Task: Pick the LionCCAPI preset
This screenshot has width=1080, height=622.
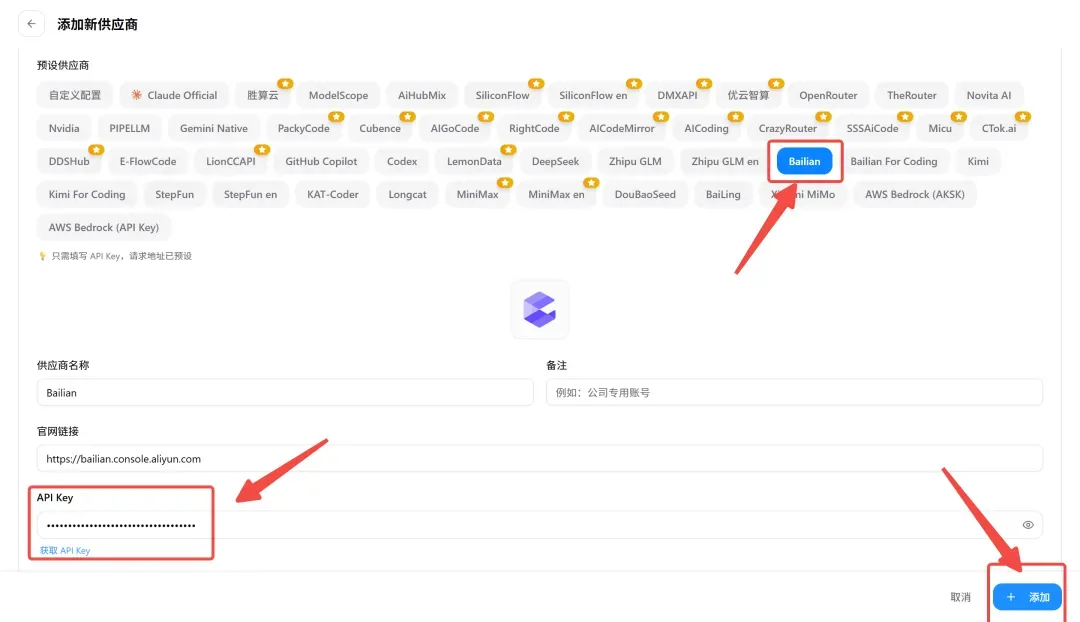Action: (230, 161)
